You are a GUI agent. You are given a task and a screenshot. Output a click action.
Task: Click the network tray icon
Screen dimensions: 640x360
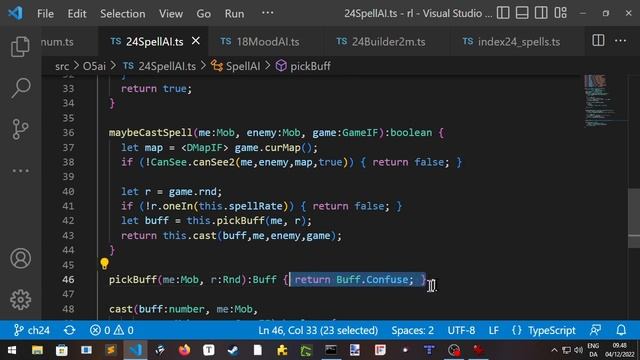(x=567, y=350)
